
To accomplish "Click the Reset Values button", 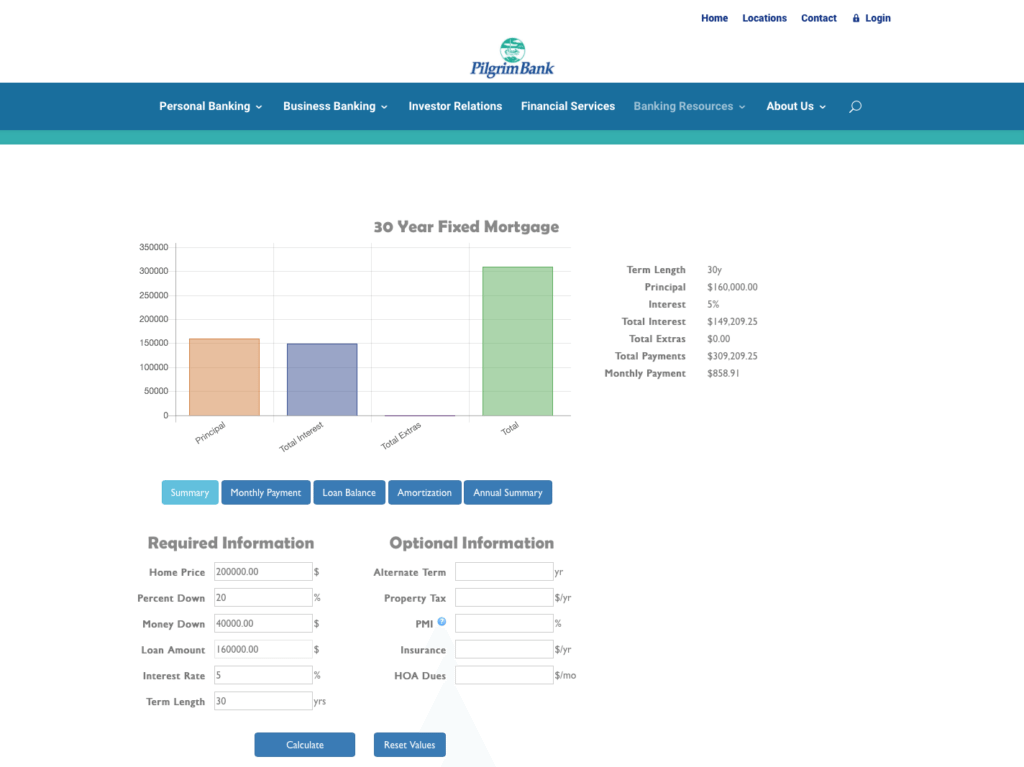I will [x=410, y=745].
